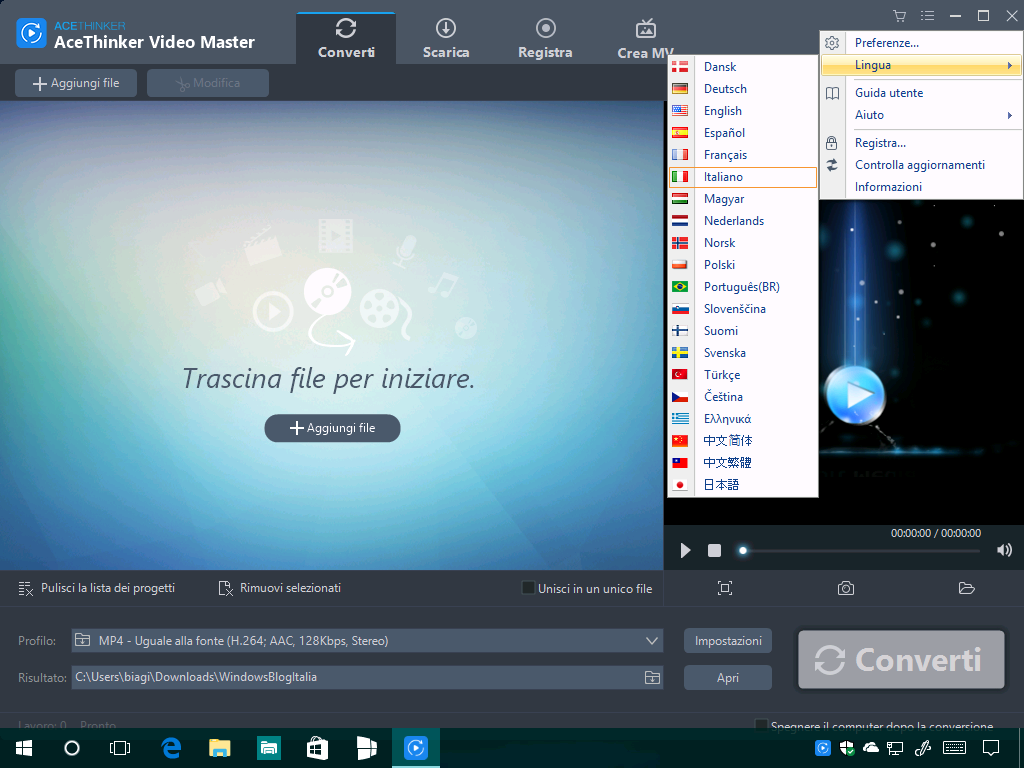The image size is (1024, 768).
Task: Open Guida utente from the menu
Action: 921,93
